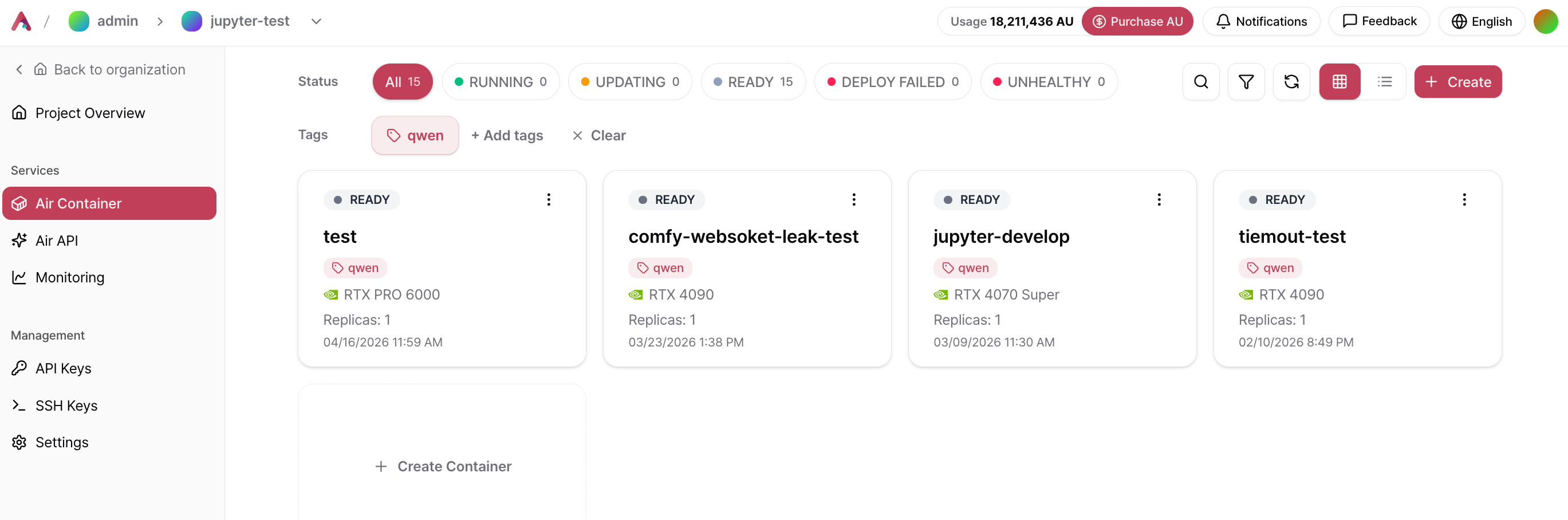Click the READY badge on test card

click(x=361, y=200)
